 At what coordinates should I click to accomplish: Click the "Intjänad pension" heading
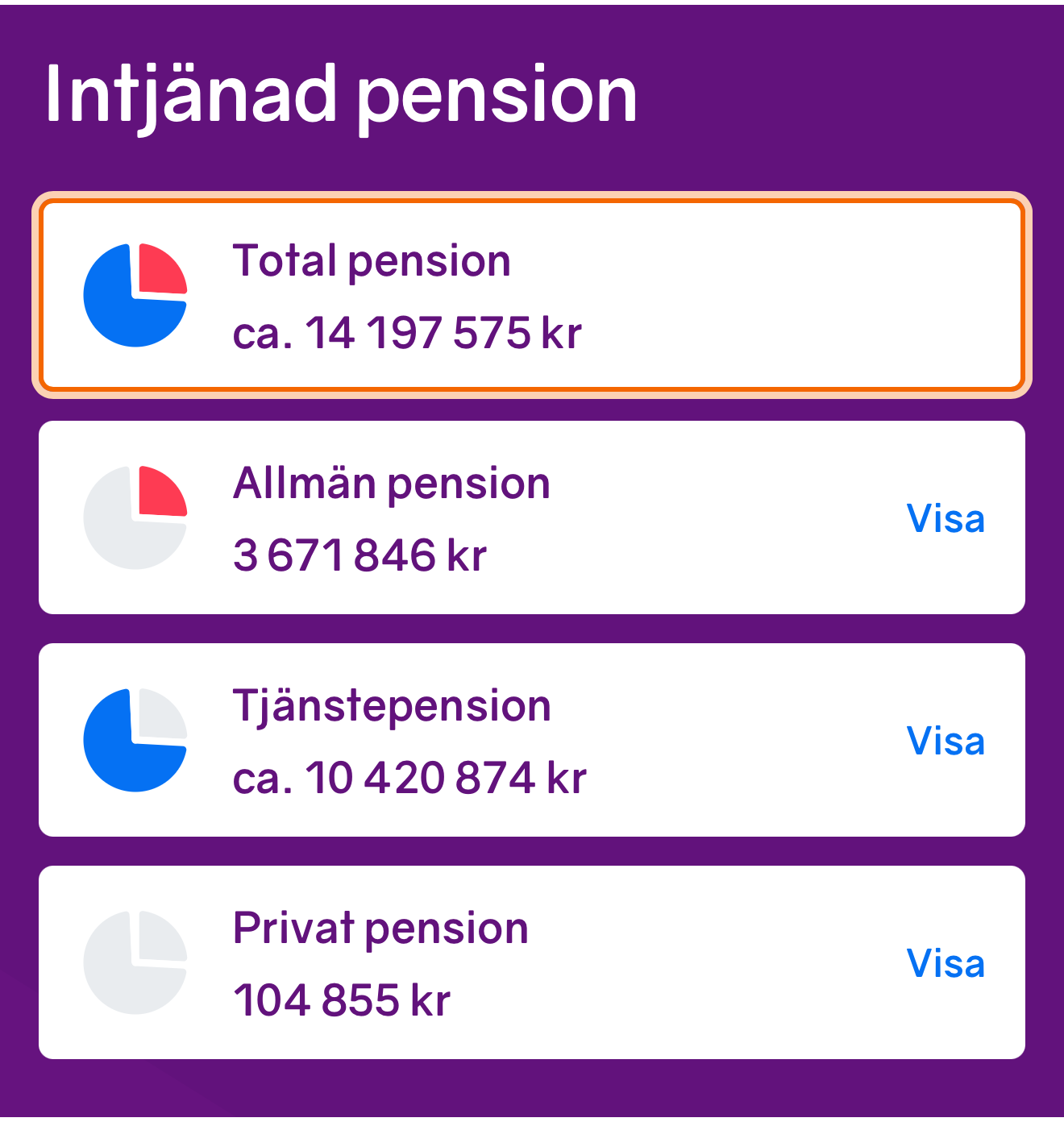click(341, 95)
